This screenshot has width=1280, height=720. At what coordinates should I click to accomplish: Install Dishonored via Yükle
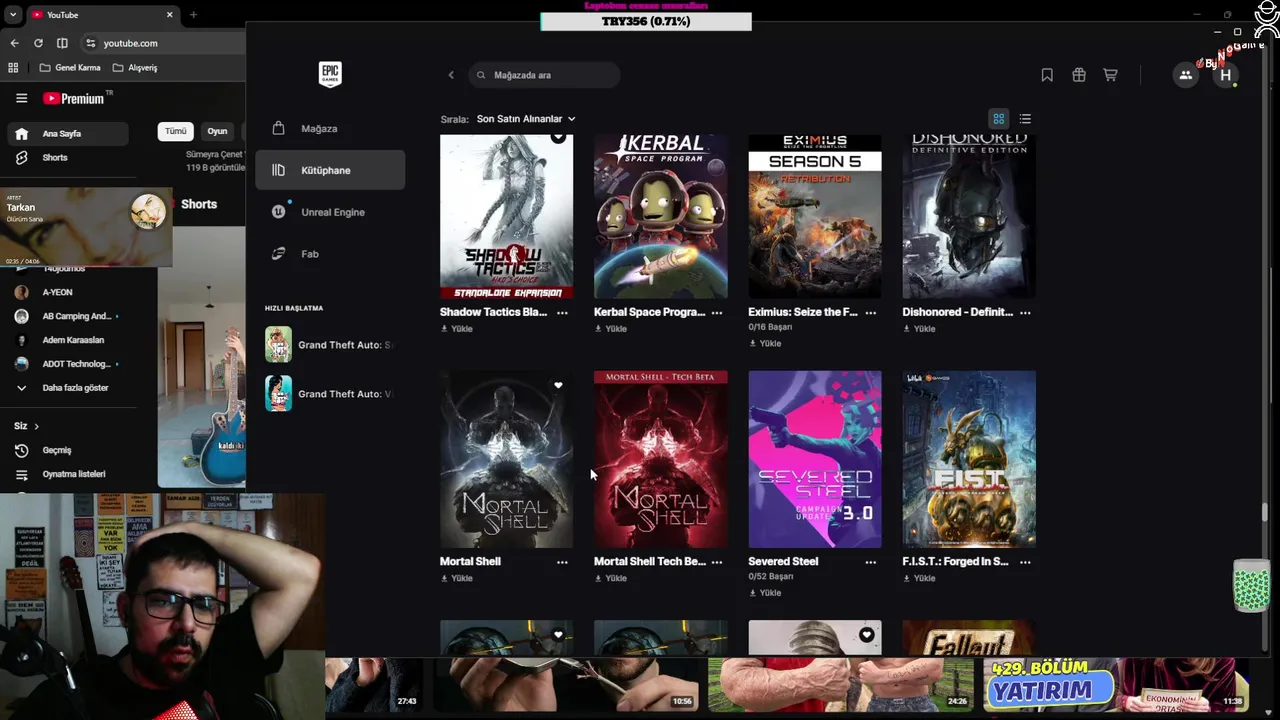919,329
